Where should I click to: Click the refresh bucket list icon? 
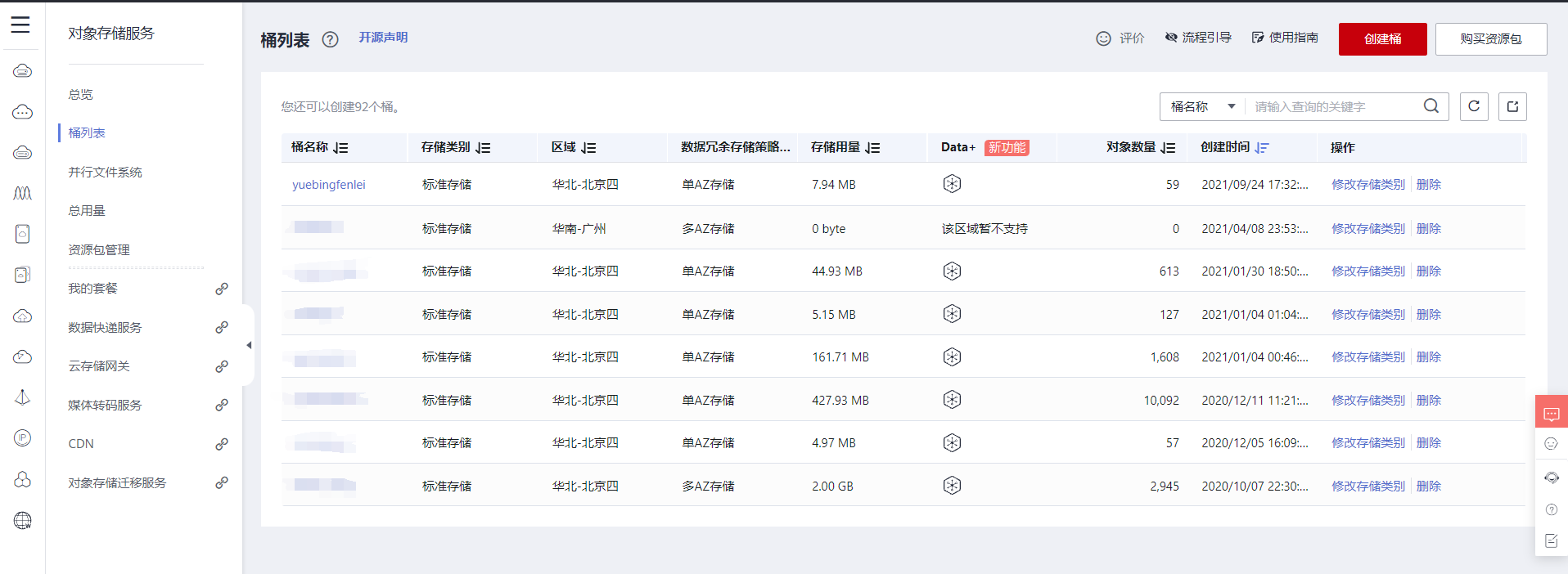pyautogui.click(x=1473, y=106)
